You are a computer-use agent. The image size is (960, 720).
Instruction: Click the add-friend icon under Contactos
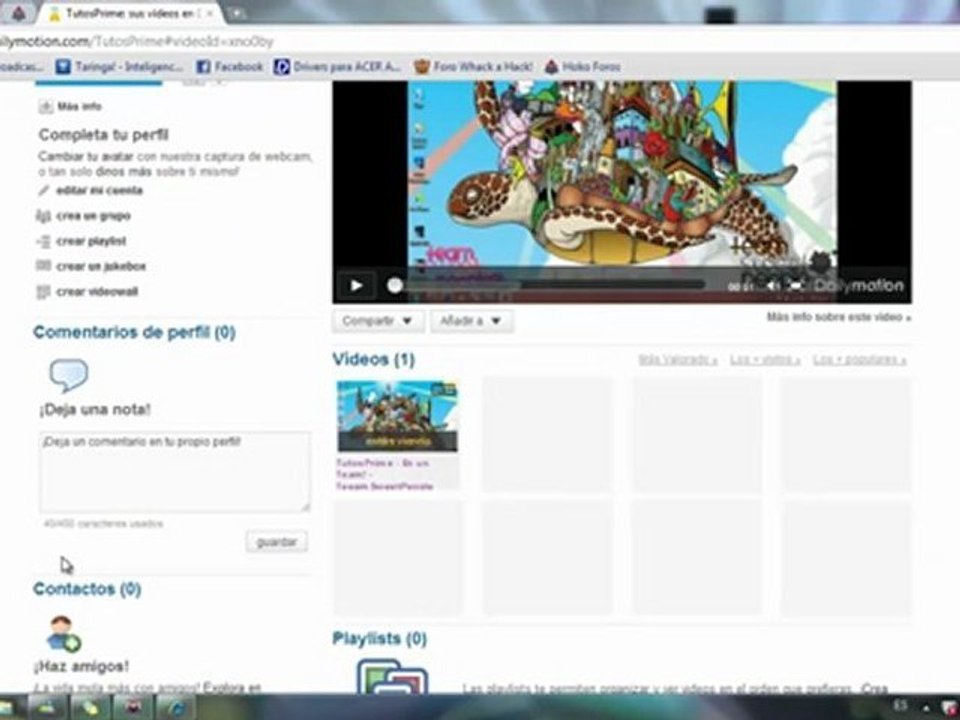coord(64,634)
